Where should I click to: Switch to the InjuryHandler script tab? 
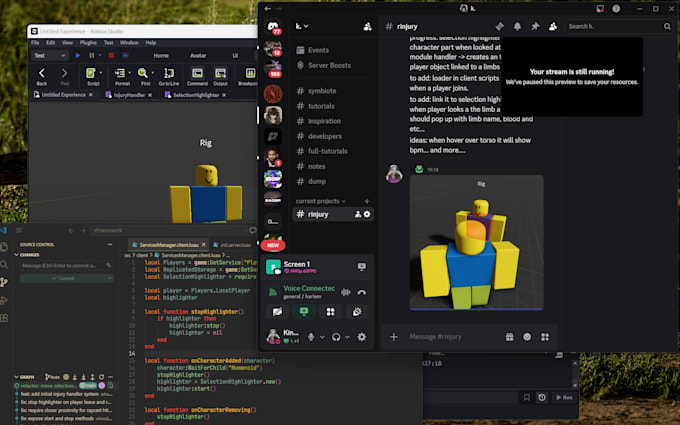(x=129, y=95)
